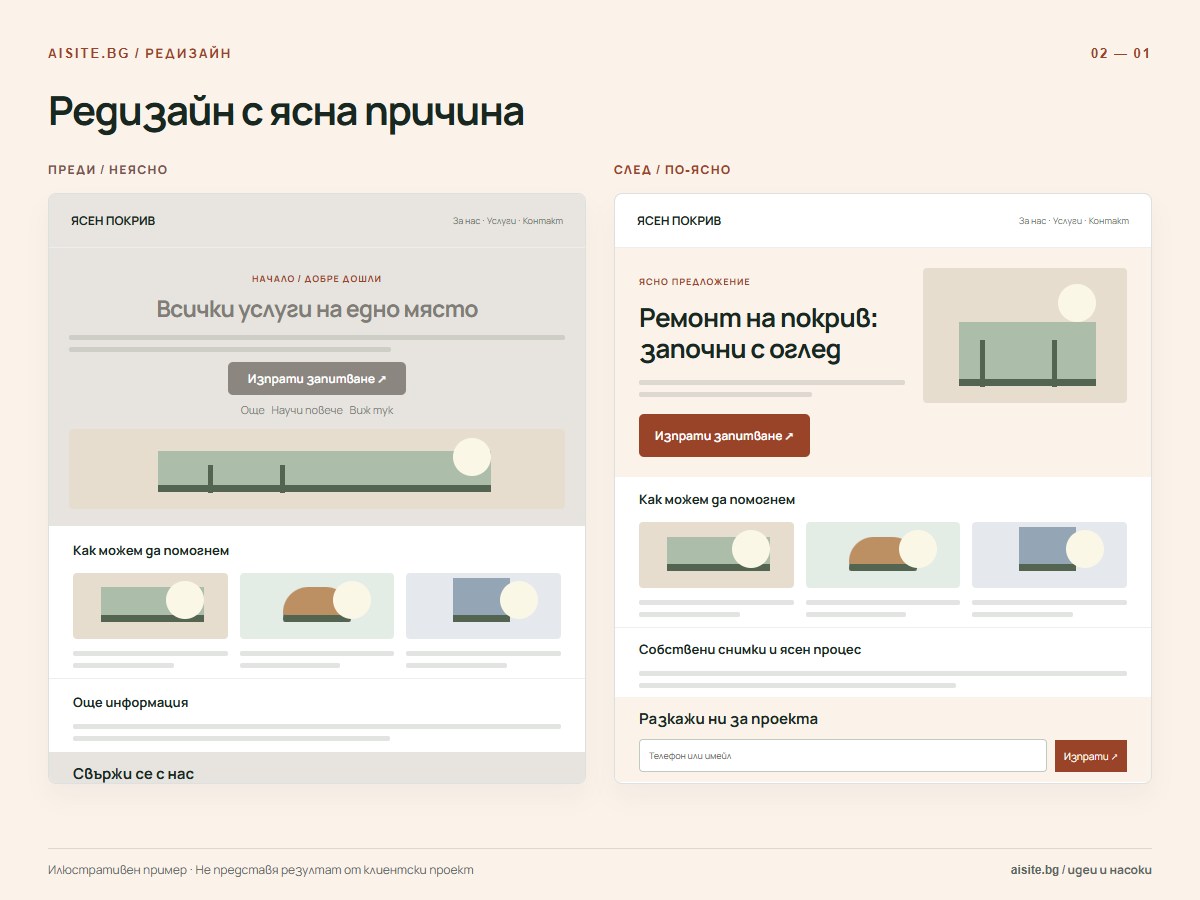Open the blue square service card in the before mockup
The image size is (1200, 900).
[483, 606]
